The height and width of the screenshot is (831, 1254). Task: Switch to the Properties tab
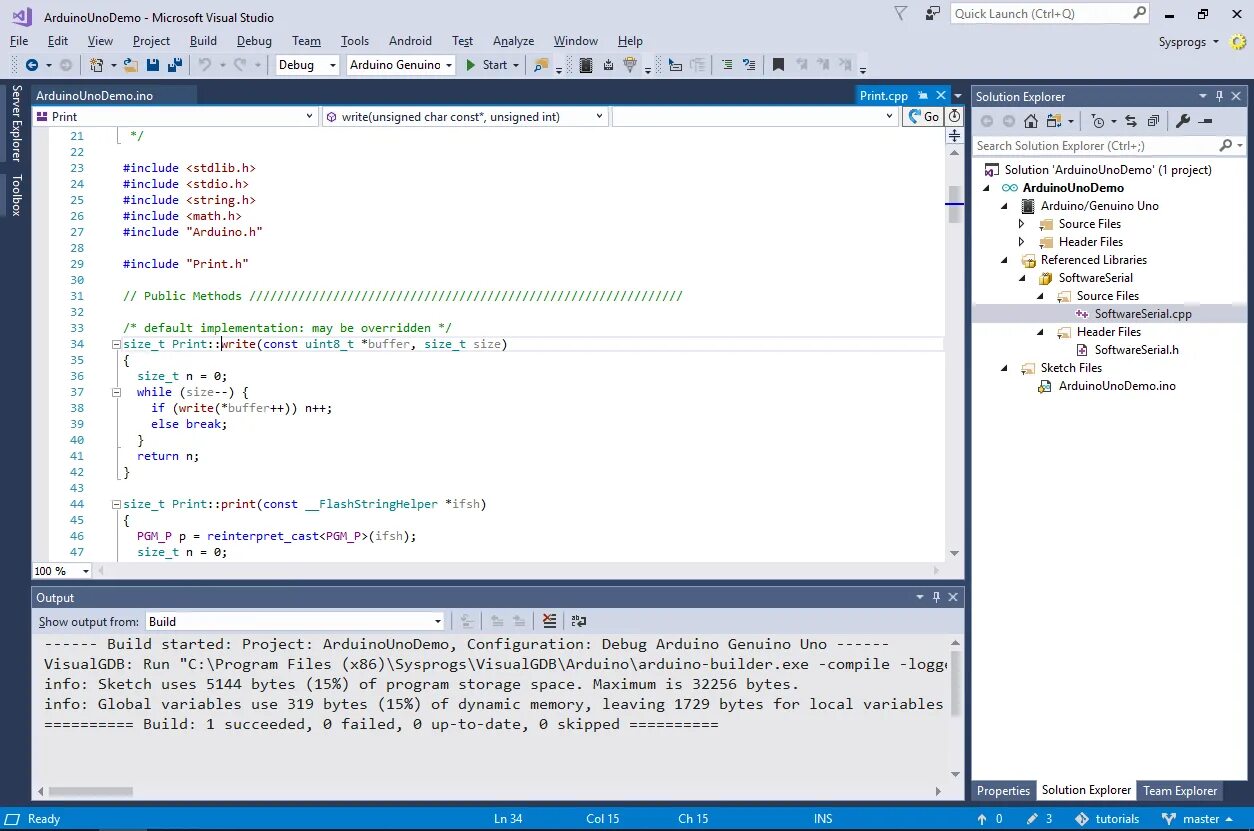tap(1003, 790)
